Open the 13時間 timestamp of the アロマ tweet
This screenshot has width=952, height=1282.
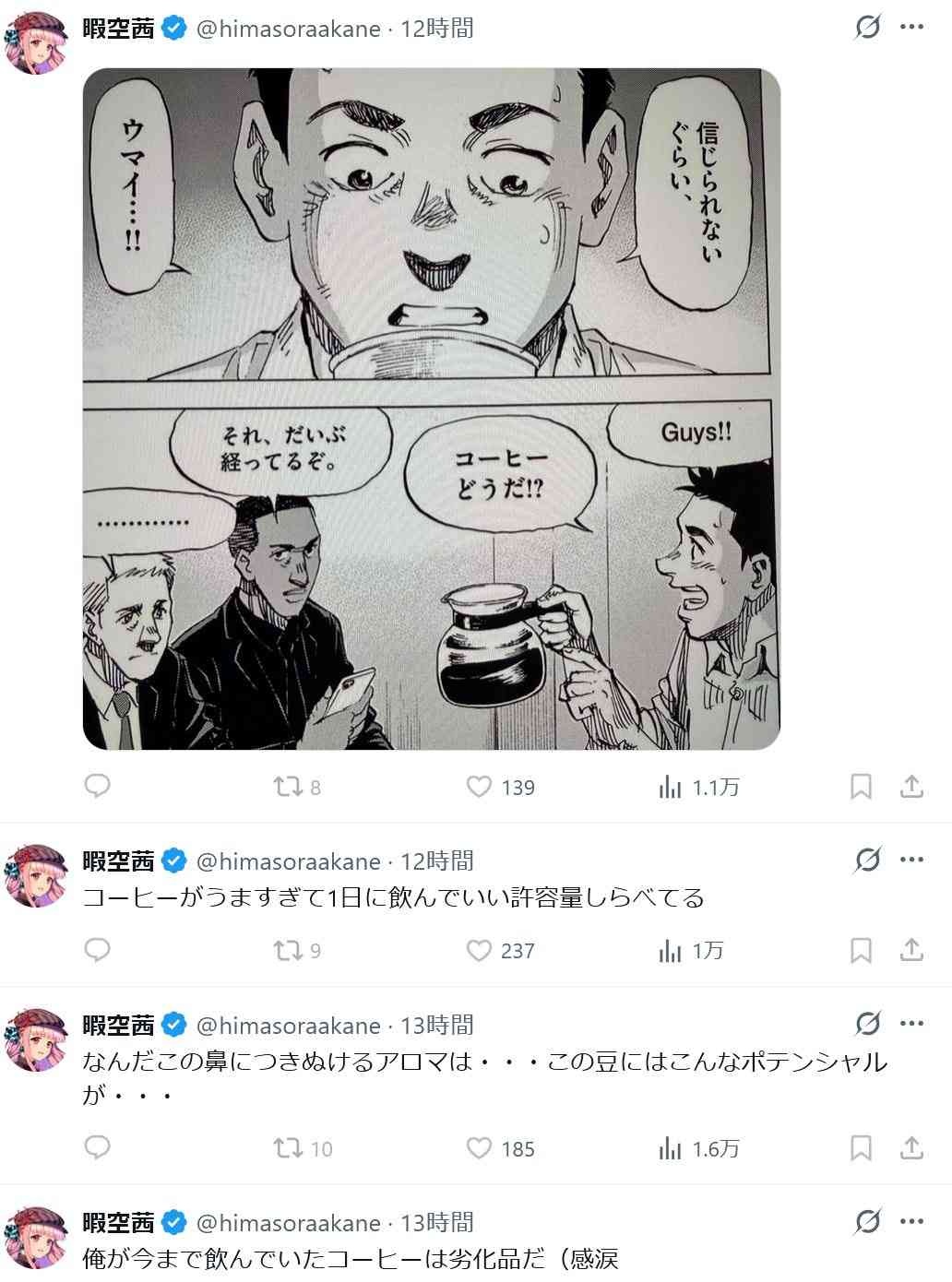[437, 1025]
